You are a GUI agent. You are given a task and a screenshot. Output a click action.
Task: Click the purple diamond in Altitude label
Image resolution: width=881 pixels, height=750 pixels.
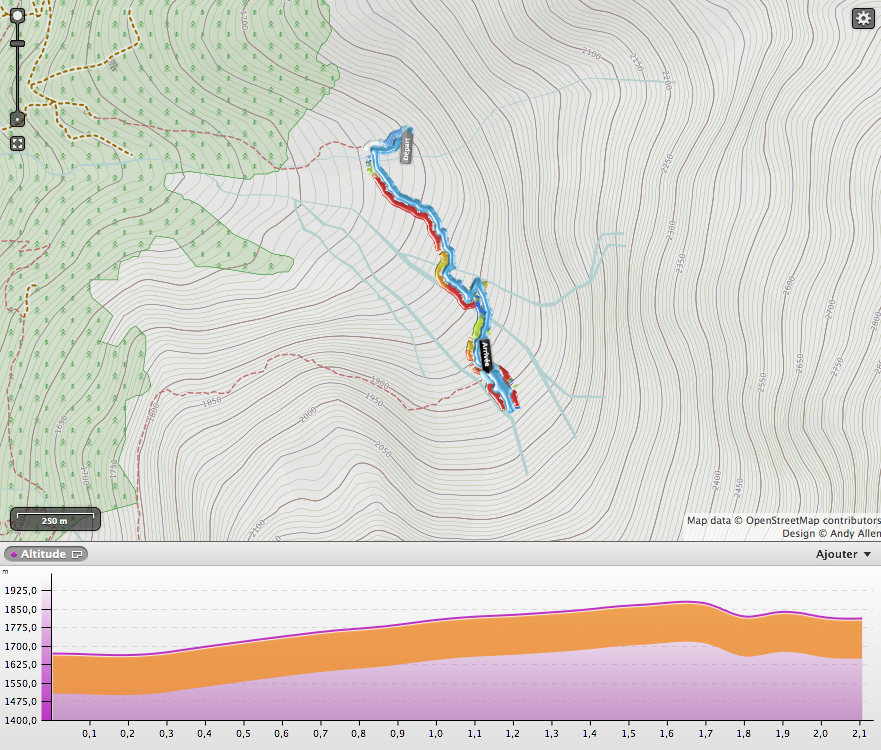pyautogui.click(x=13, y=554)
